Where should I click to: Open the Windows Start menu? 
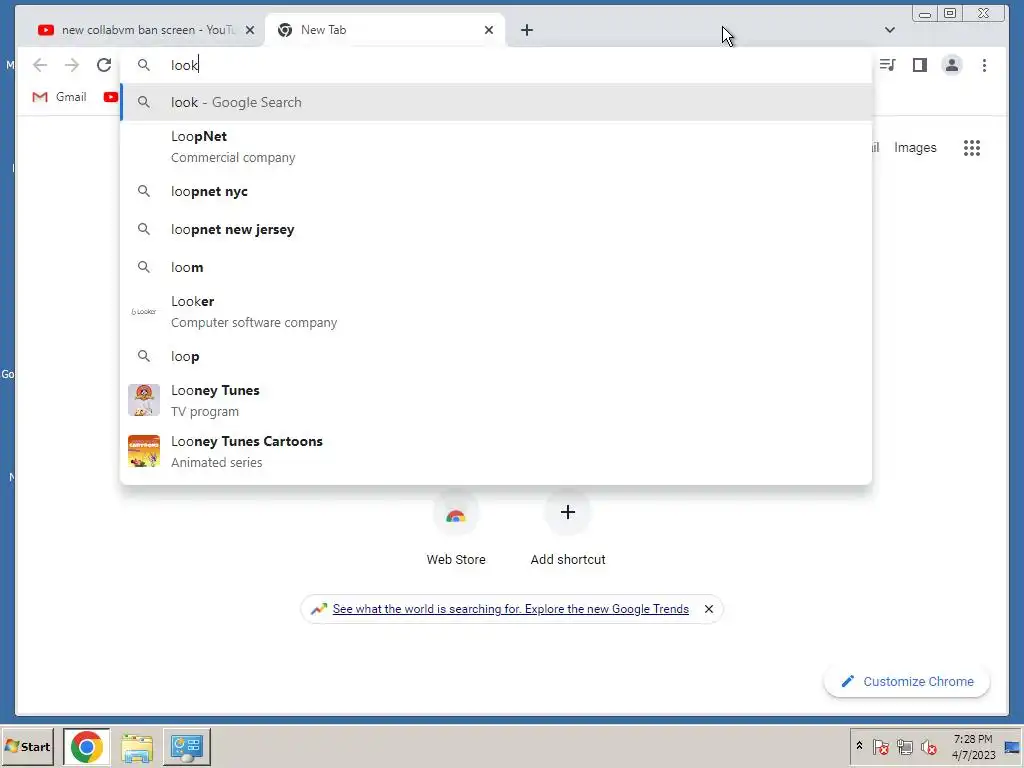(27, 746)
